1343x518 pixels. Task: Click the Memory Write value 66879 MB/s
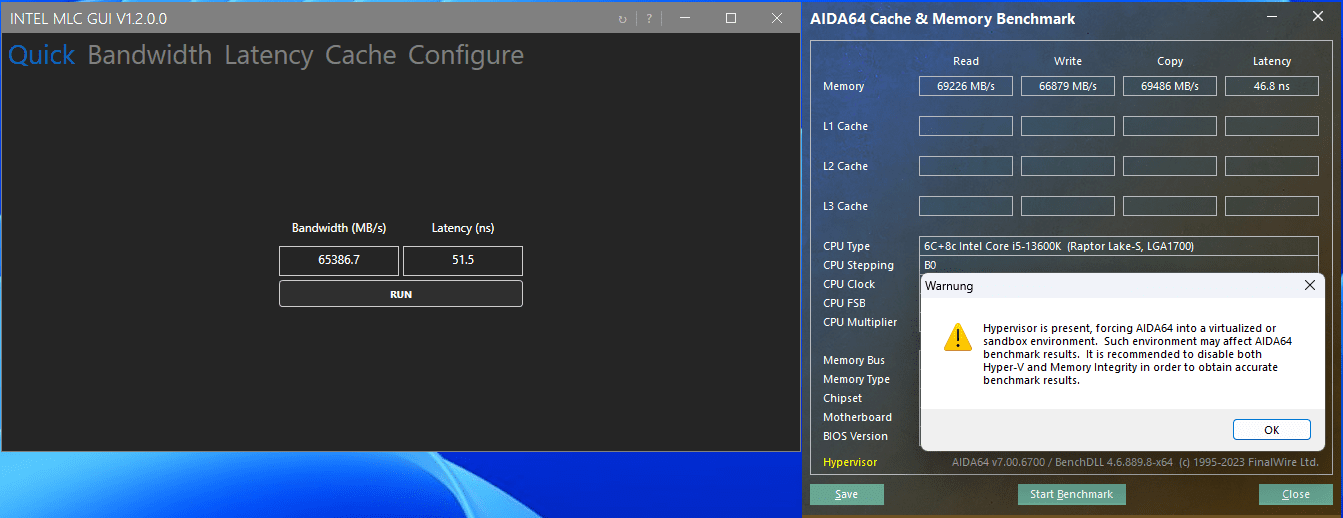[x=1068, y=86]
